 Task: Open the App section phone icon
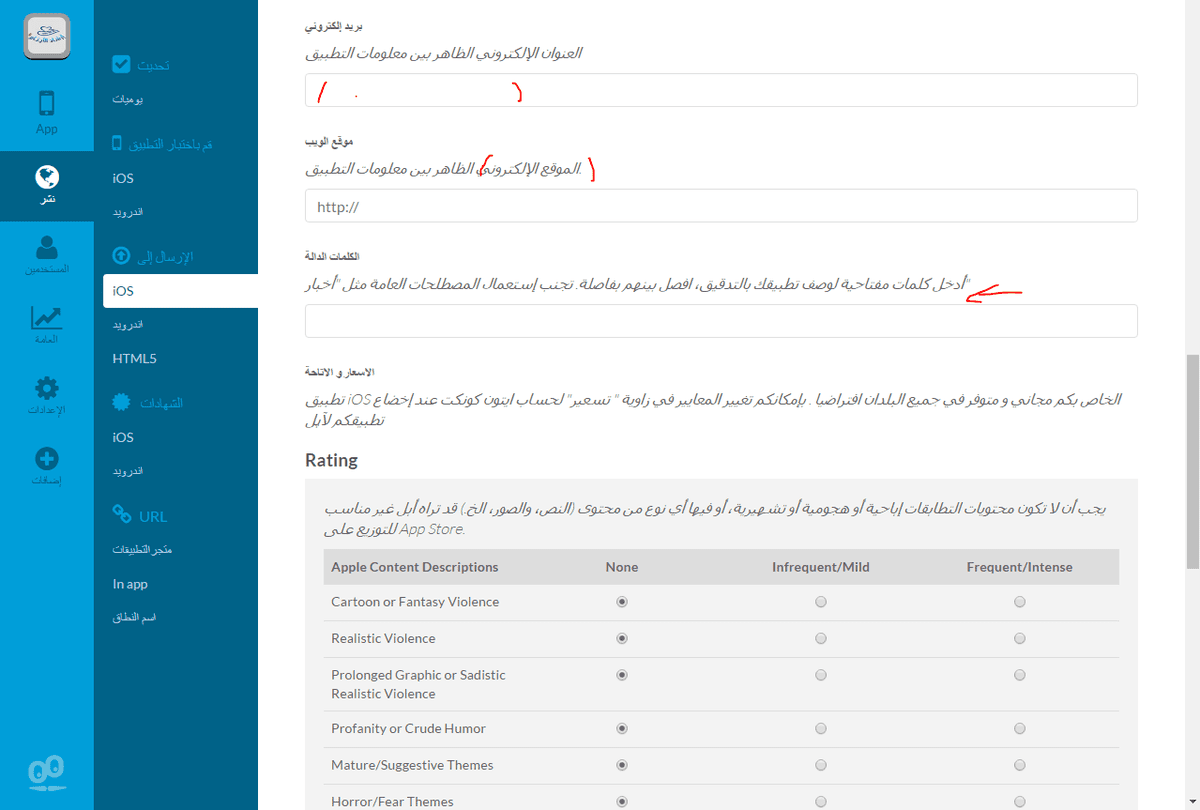coord(46,104)
